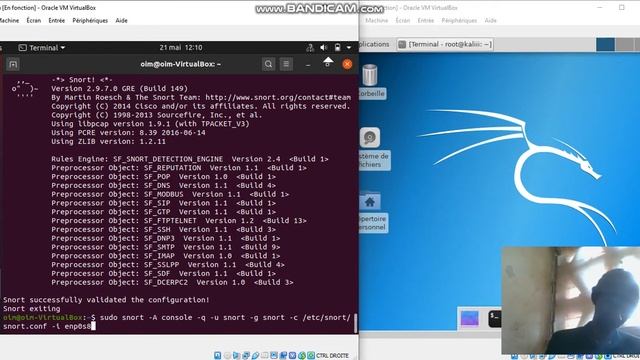Close the oim@oim-VirtualBox terminal window

[347, 64]
